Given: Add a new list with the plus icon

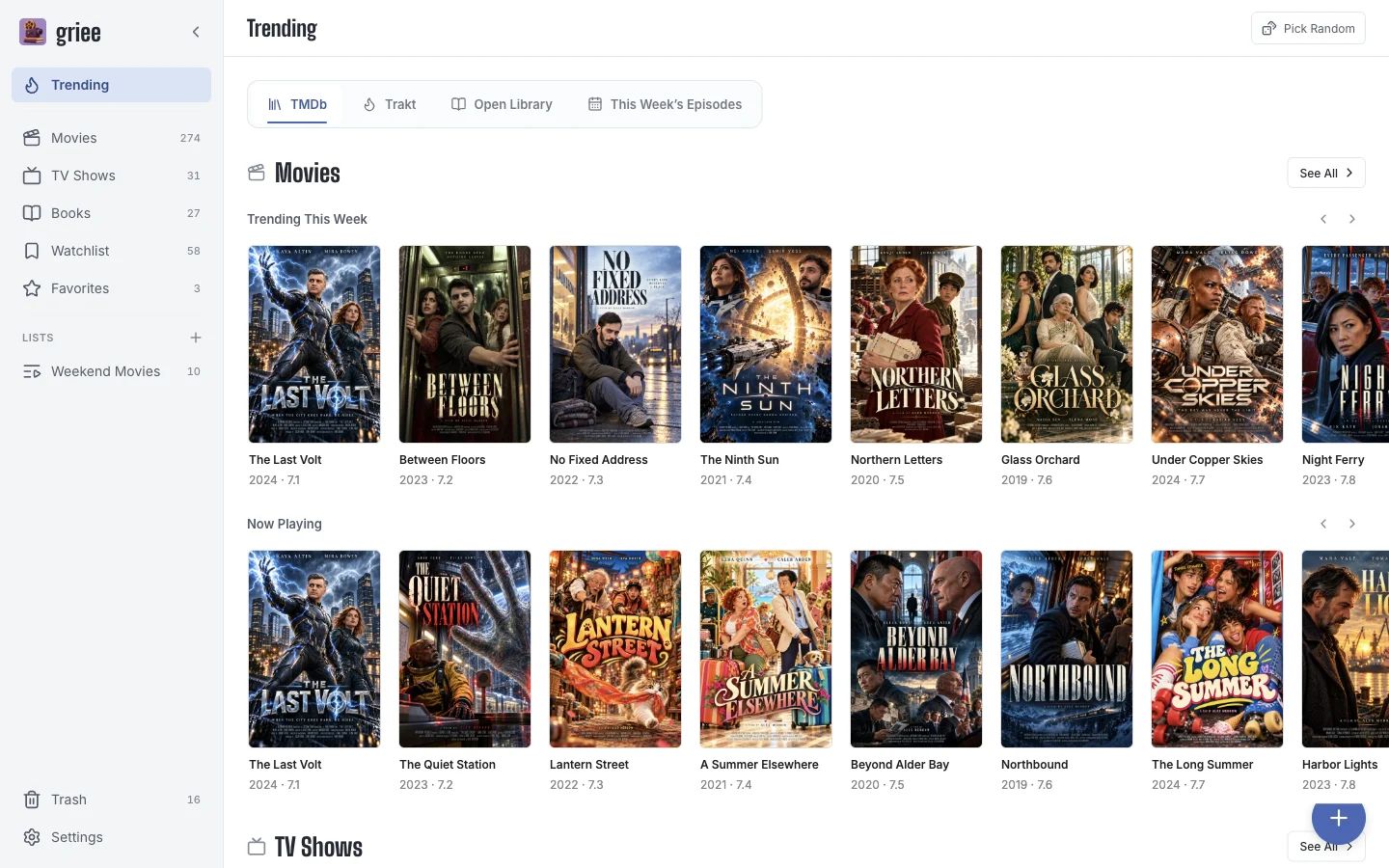Looking at the screenshot, I should click(x=196, y=338).
